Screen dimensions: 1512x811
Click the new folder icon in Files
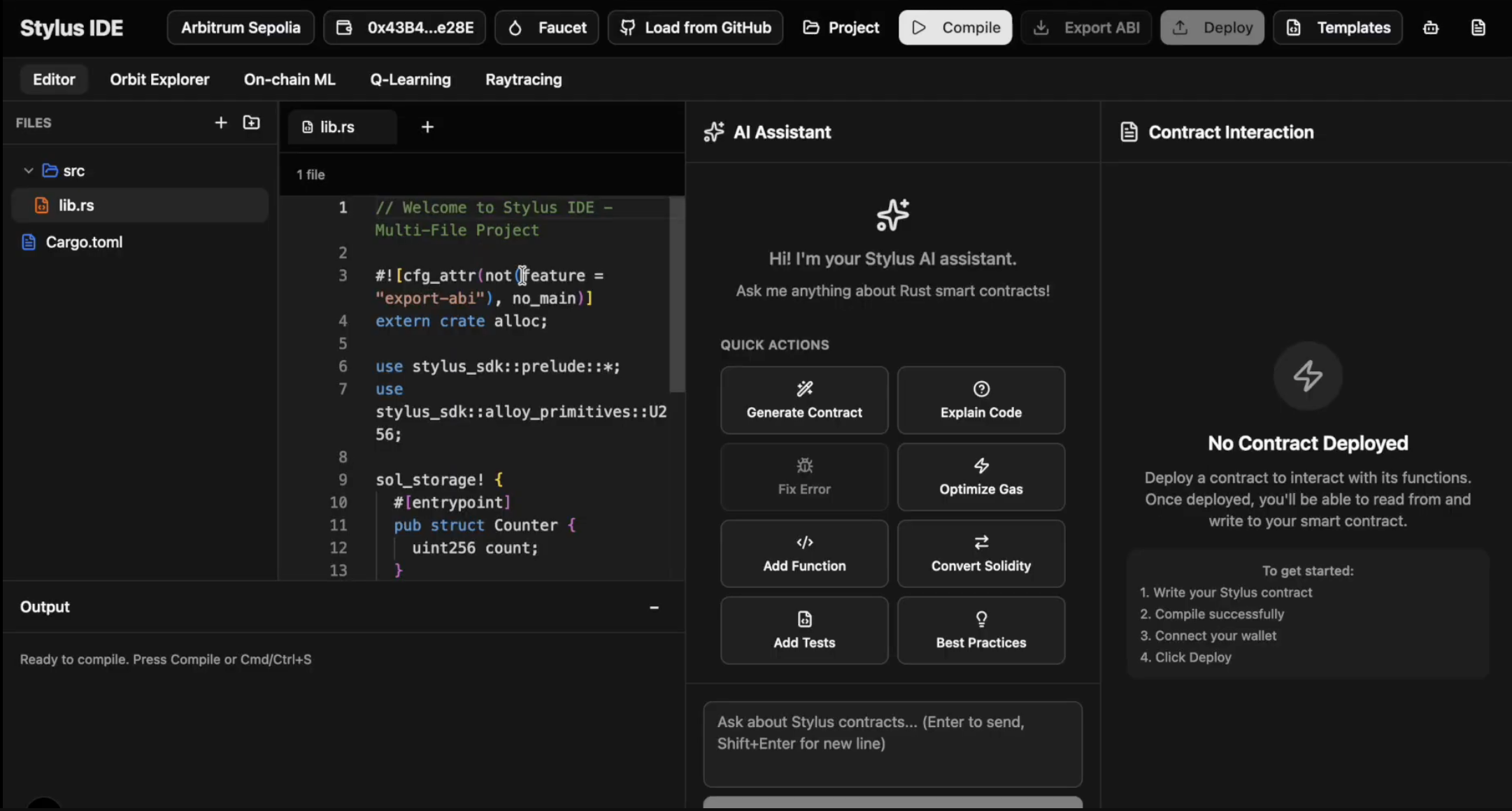[x=251, y=122]
